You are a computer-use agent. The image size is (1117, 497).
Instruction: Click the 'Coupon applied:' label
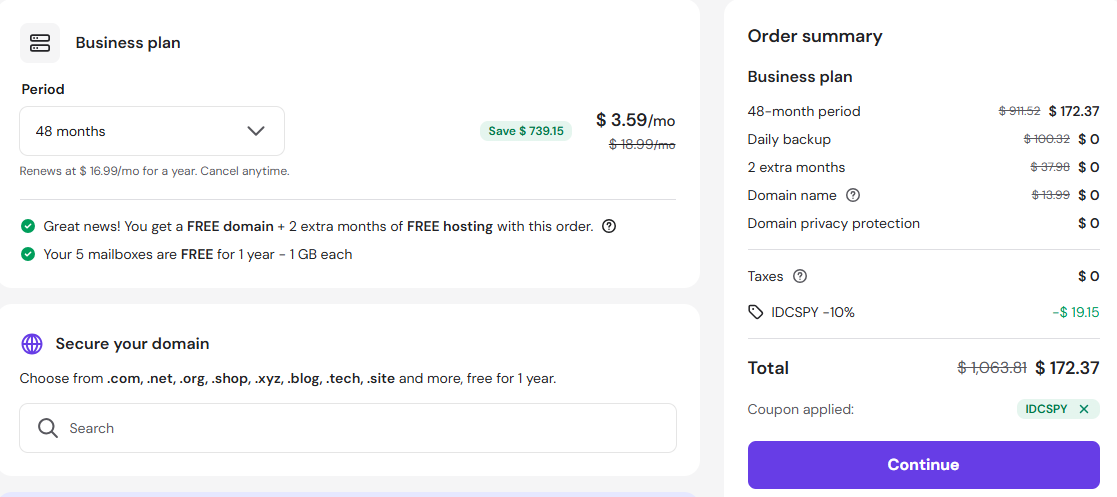801,409
